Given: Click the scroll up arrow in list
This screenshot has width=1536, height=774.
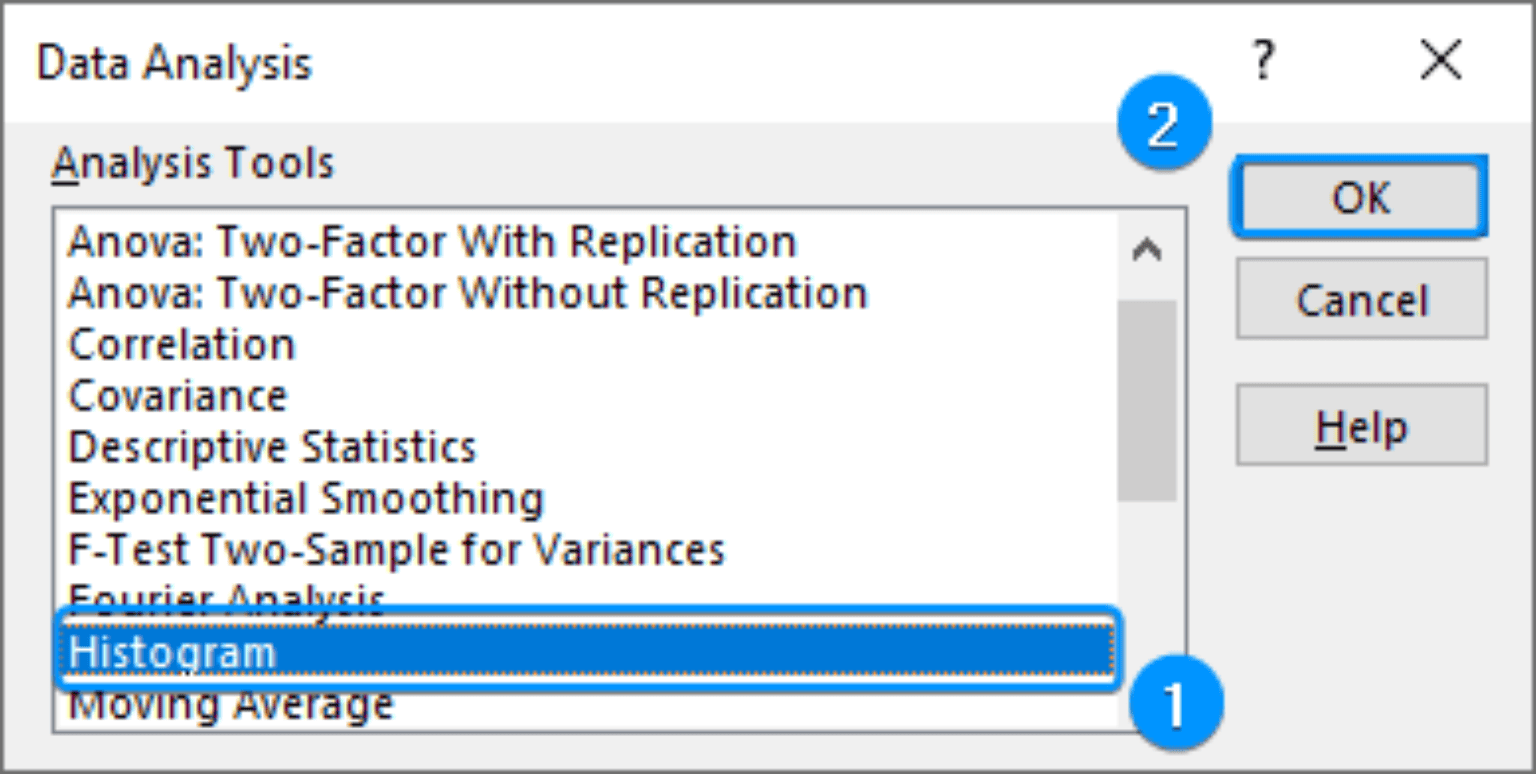Looking at the screenshot, I should click(1147, 251).
